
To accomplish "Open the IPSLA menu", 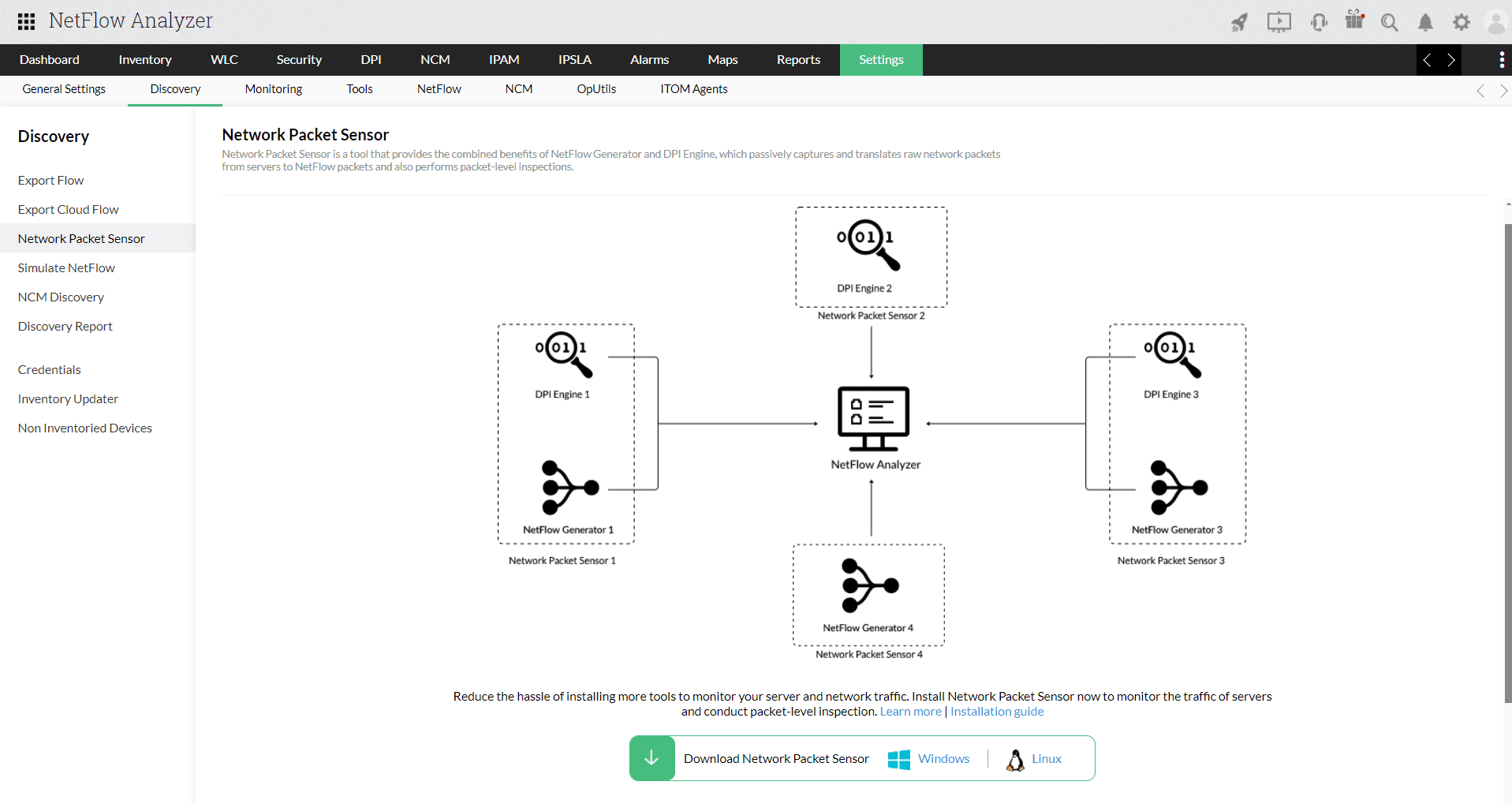I will point(575,60).
